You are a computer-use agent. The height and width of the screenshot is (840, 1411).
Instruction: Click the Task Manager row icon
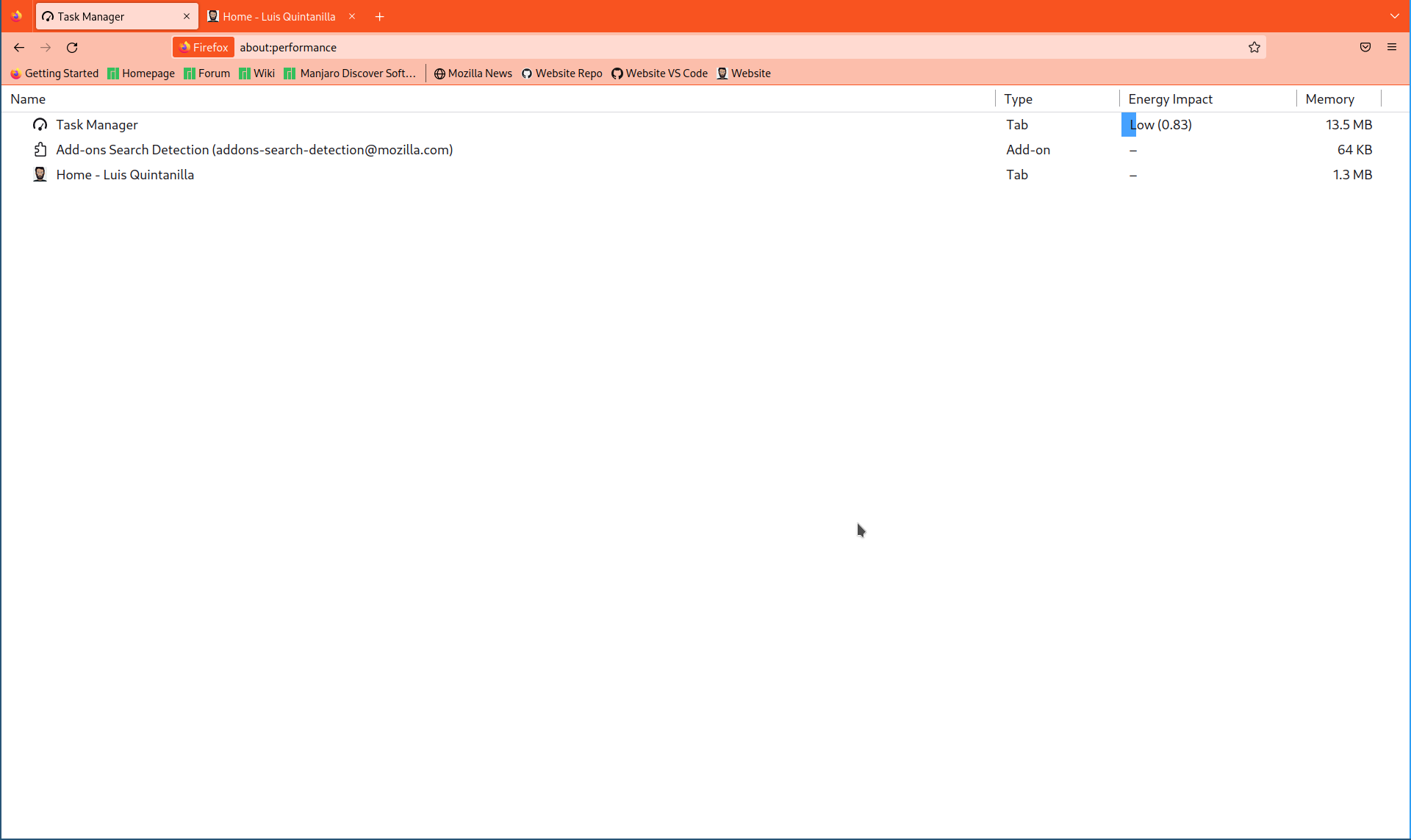40,124
